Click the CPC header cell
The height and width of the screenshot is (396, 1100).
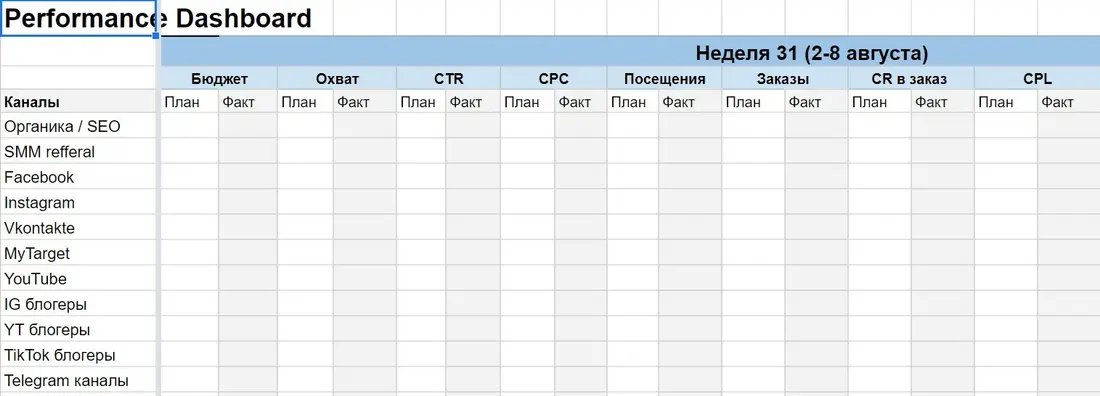(x=554, y=79)
